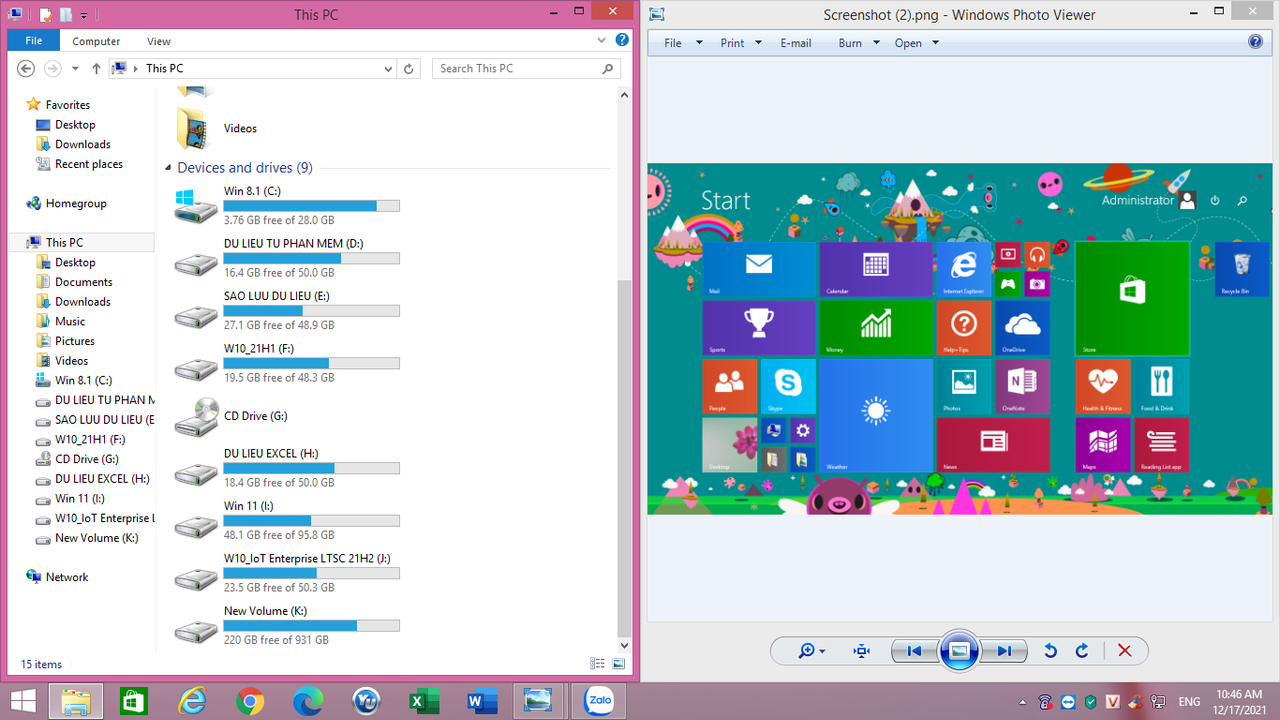Screen dimensions: 1280x720
Task: Open the Burn dropdown menu
Action: tap(855, 43)
